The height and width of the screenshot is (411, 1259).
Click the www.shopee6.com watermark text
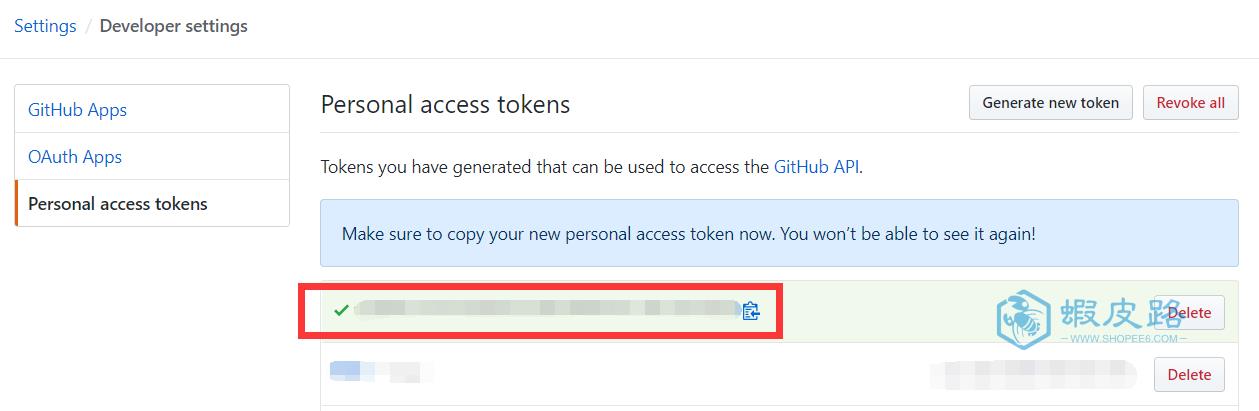pyautogui.click(x=1123, y=339)
